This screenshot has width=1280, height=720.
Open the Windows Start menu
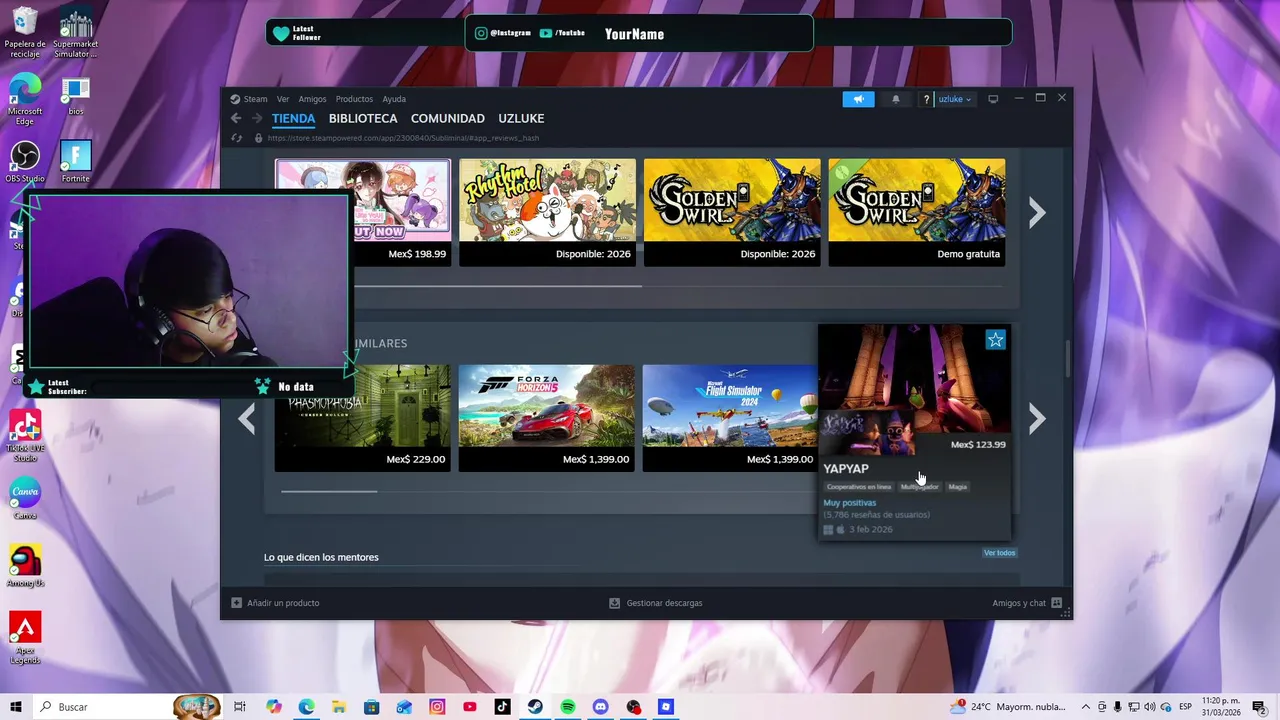click(16, 707)
